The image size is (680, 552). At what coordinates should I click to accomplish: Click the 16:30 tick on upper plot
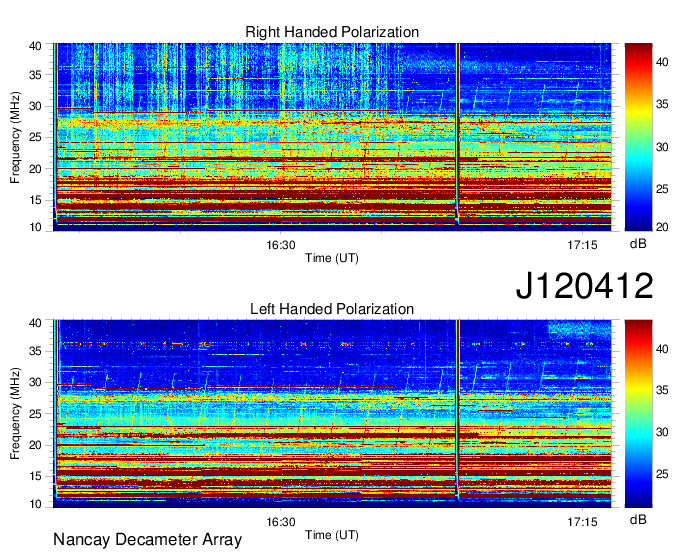tap(281, 245)
